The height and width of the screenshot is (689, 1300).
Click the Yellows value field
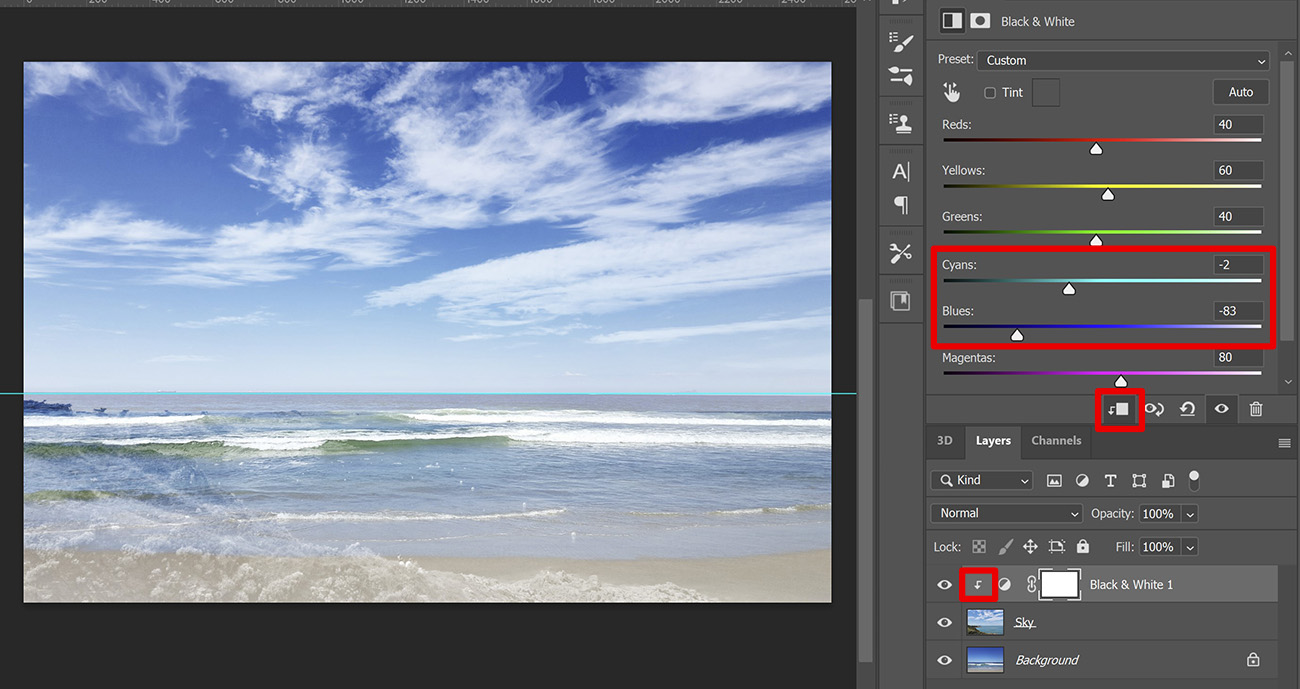tap(1238, 171)
